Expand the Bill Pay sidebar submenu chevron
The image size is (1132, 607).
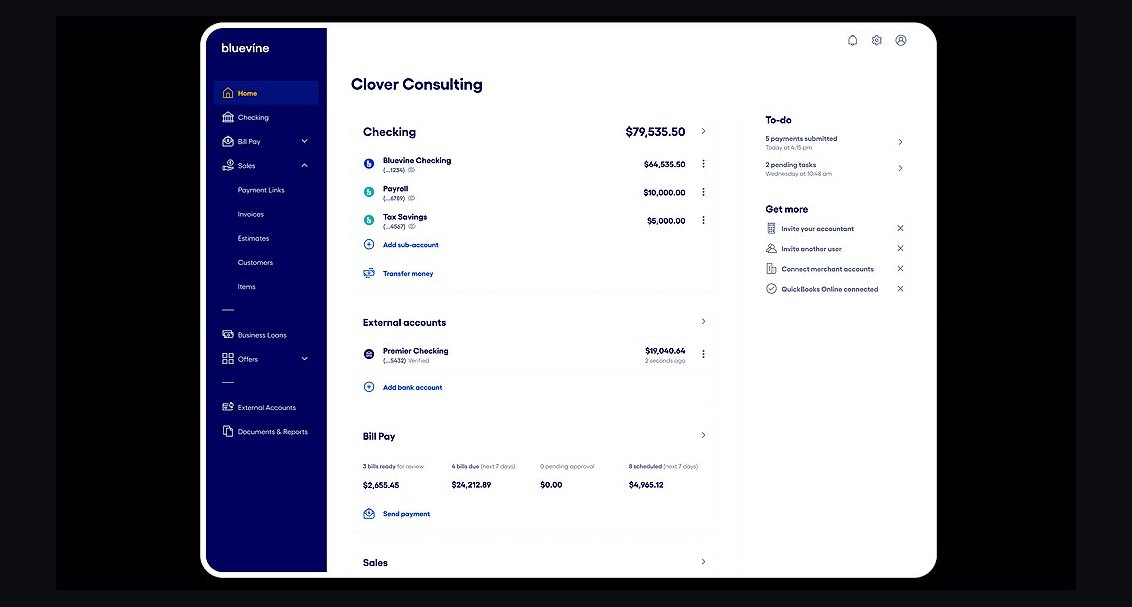coord(305,141)
